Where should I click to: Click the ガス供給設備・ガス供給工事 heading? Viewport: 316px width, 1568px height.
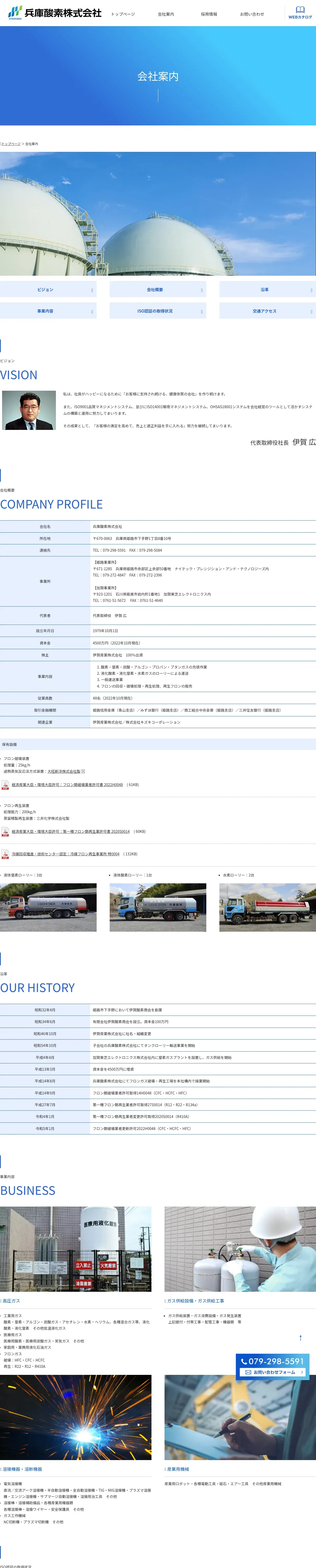195,1301
